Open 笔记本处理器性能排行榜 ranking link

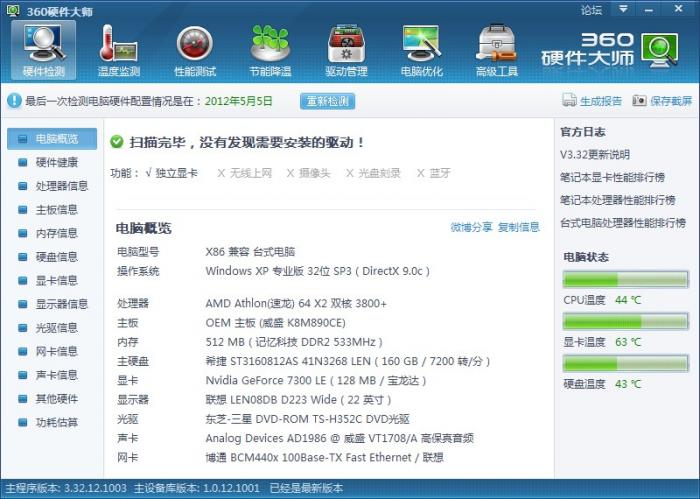617,200
